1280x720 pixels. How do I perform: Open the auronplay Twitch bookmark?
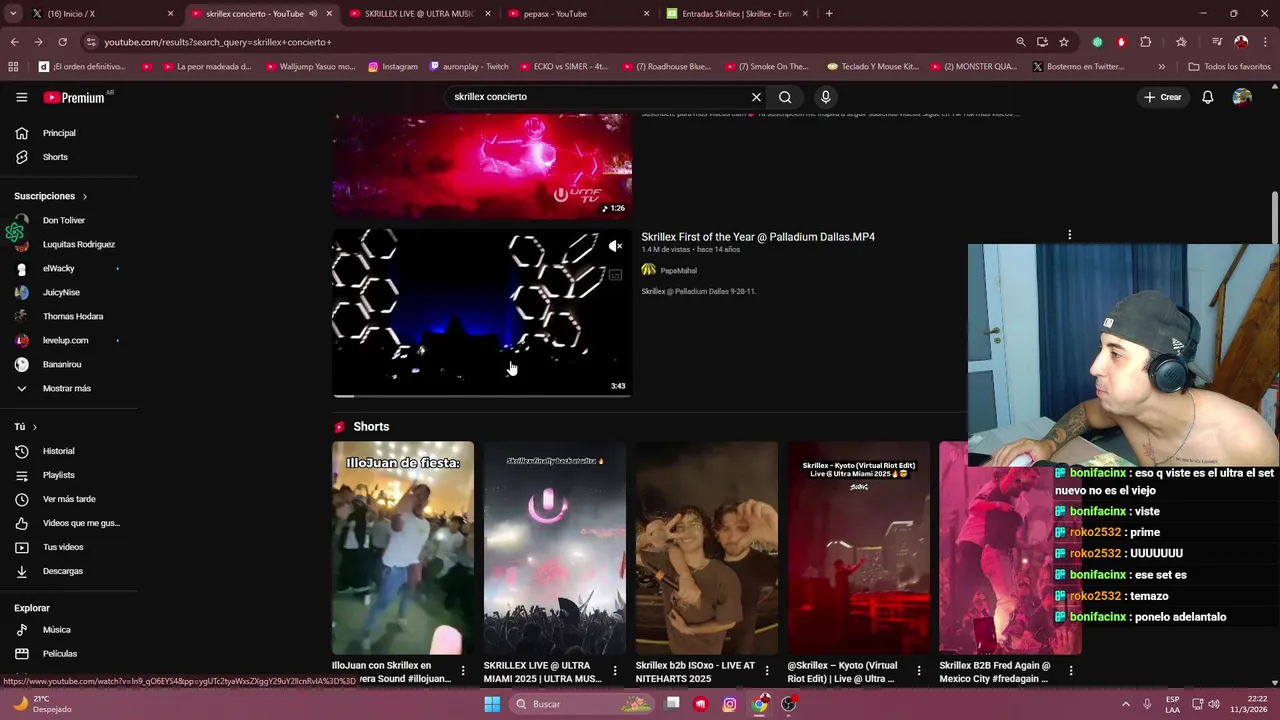[x=469, y=67]
